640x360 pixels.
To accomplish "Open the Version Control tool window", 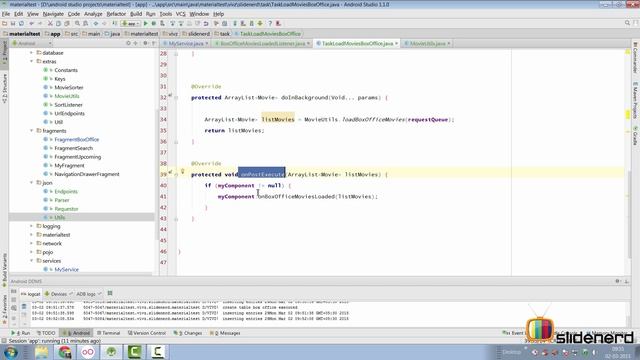I will (147, 333).
